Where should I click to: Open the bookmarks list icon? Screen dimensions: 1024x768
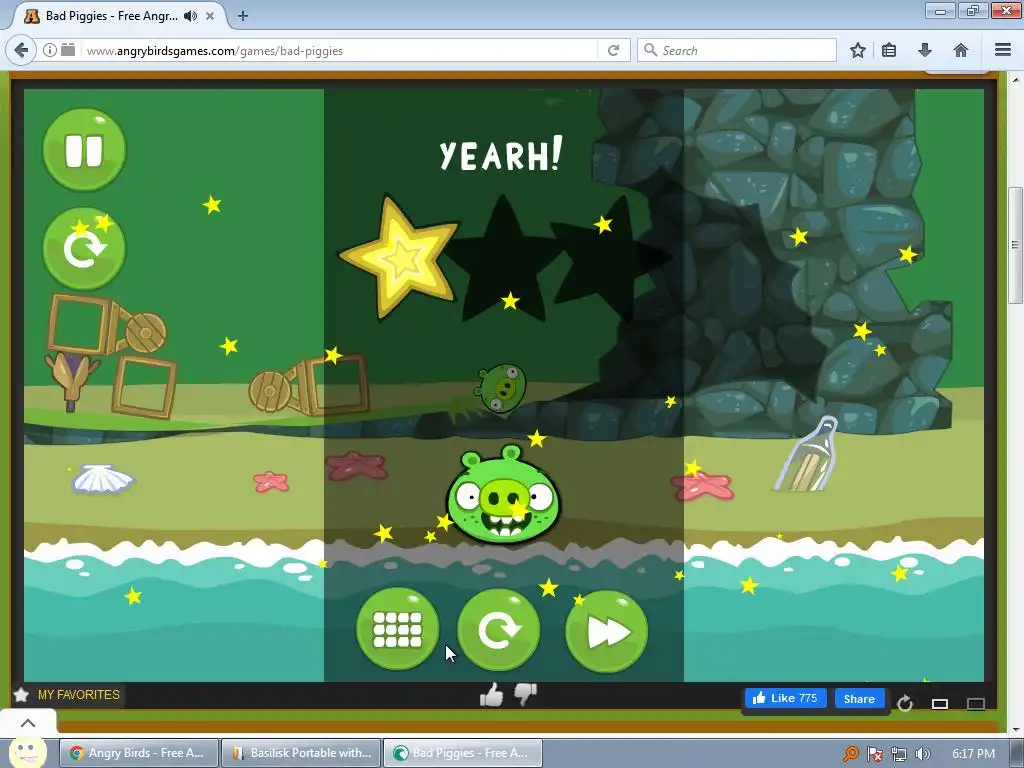point(889,50)
